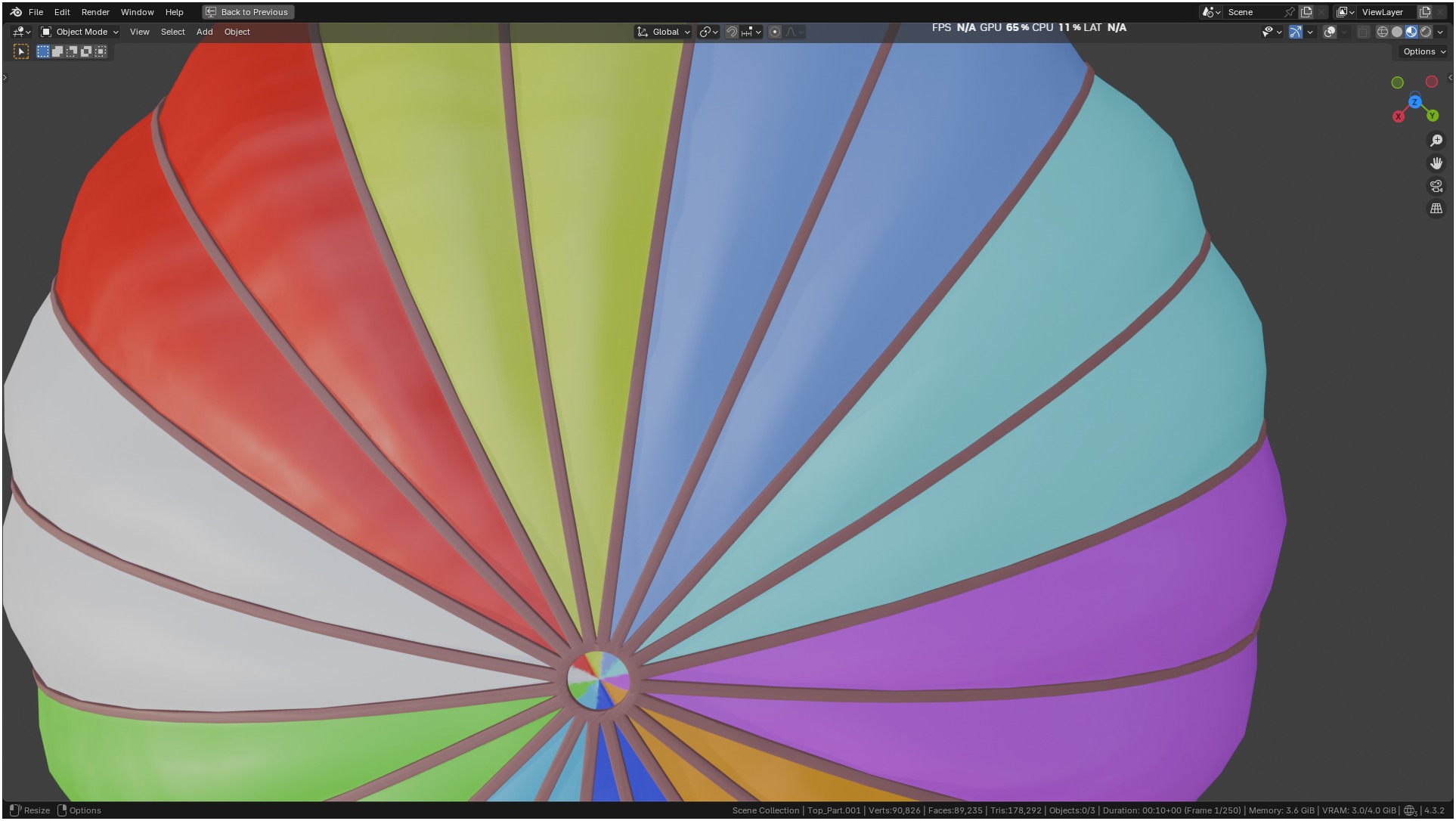Choose Invert Selection mode icon
Image resolution: width=1456 pixels, height=821 pixels.
(x=86, y=51)
